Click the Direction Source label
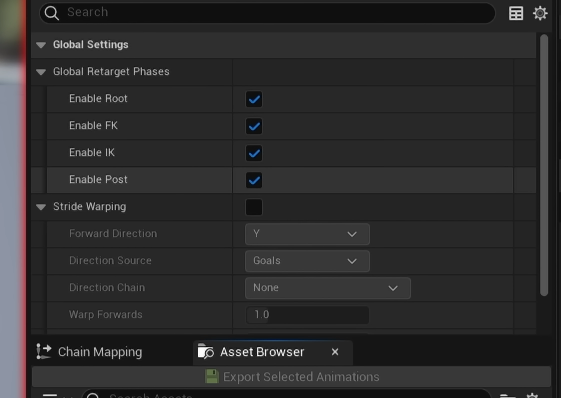 [x=110, y=260]
